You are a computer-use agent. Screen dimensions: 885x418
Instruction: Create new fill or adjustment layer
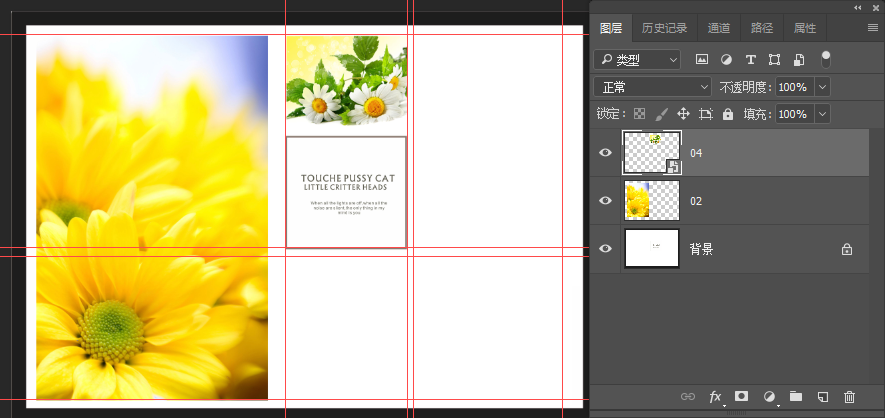click(769, 397)
